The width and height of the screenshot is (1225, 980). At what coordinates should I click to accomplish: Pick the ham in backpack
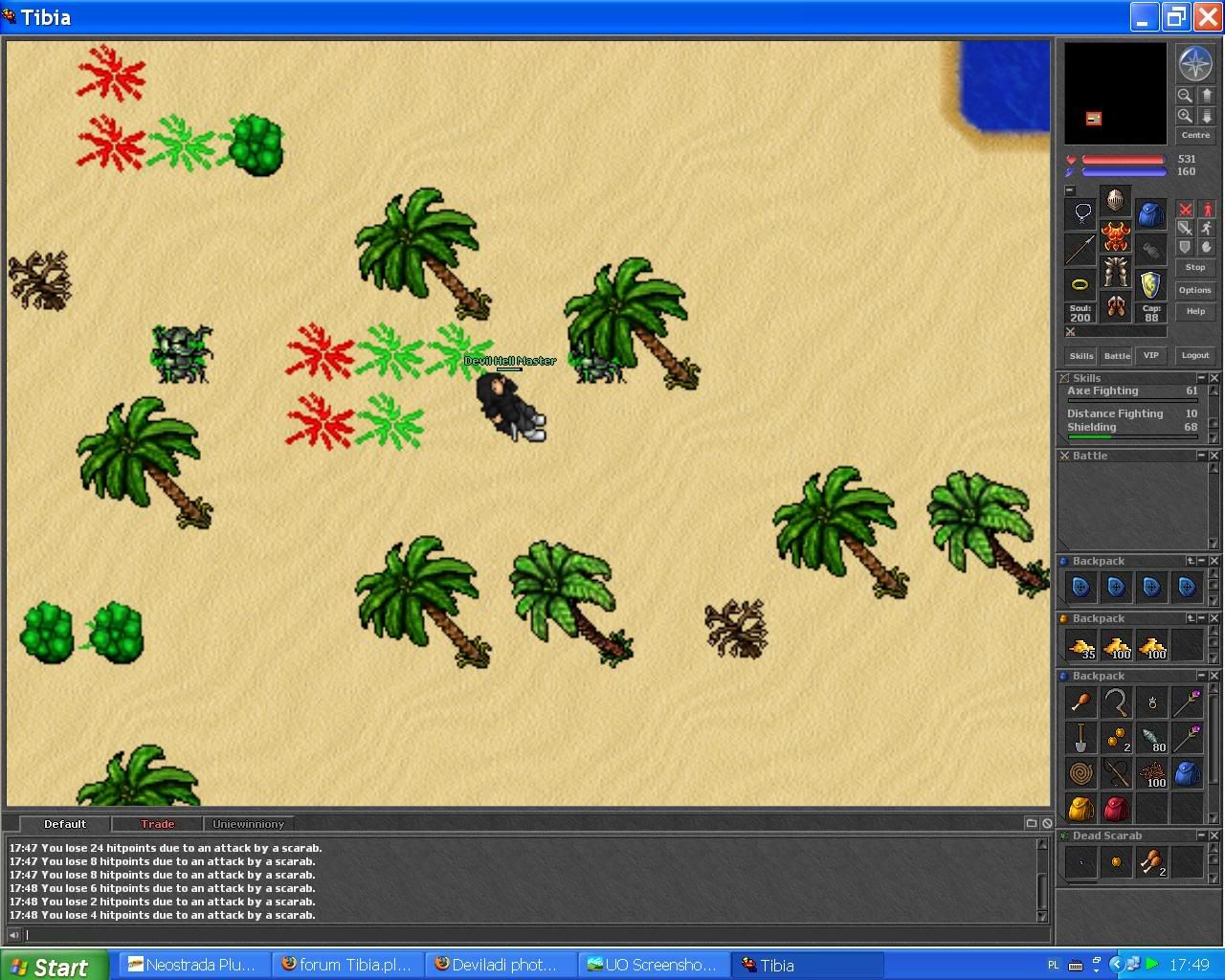click(x=1080, y=702)
